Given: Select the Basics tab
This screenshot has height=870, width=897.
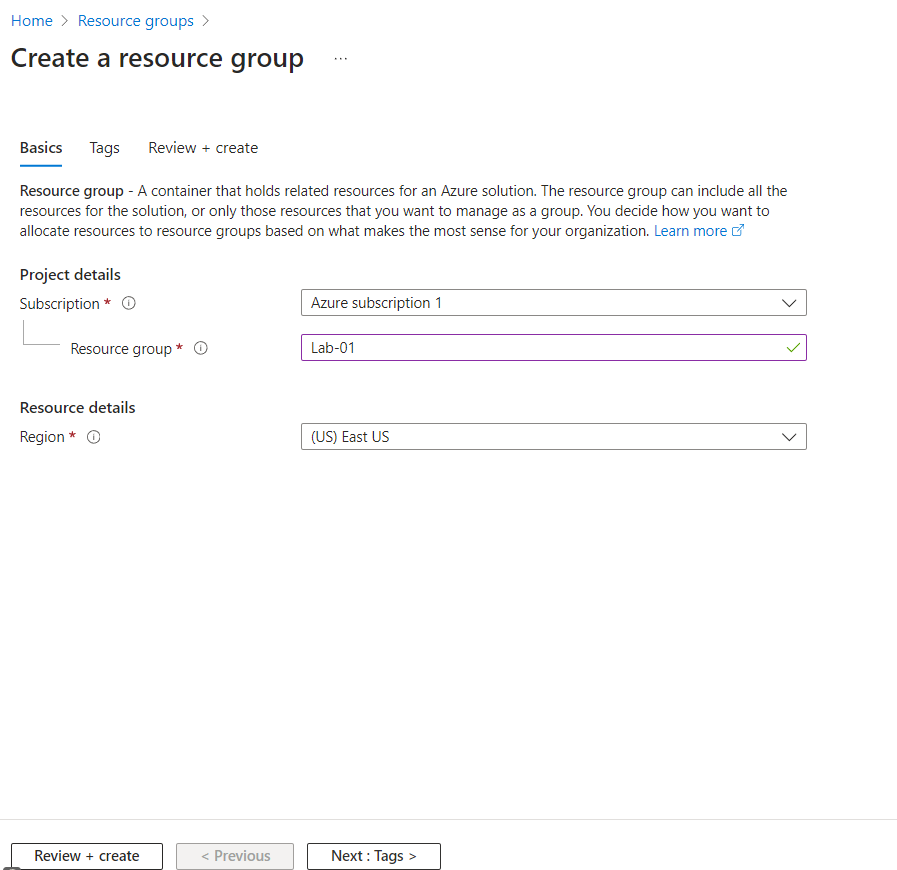Looking at the screenshot, I should (x=40, y=148).
